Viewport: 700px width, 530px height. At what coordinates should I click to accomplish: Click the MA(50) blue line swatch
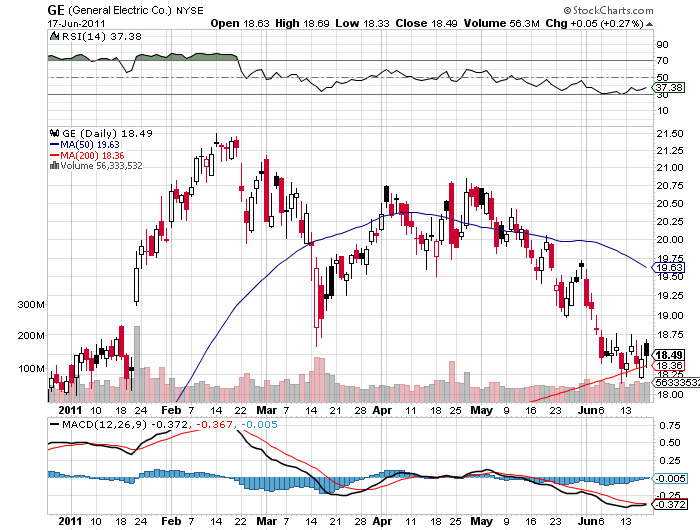pyautogui.click(x=54, y=144)
